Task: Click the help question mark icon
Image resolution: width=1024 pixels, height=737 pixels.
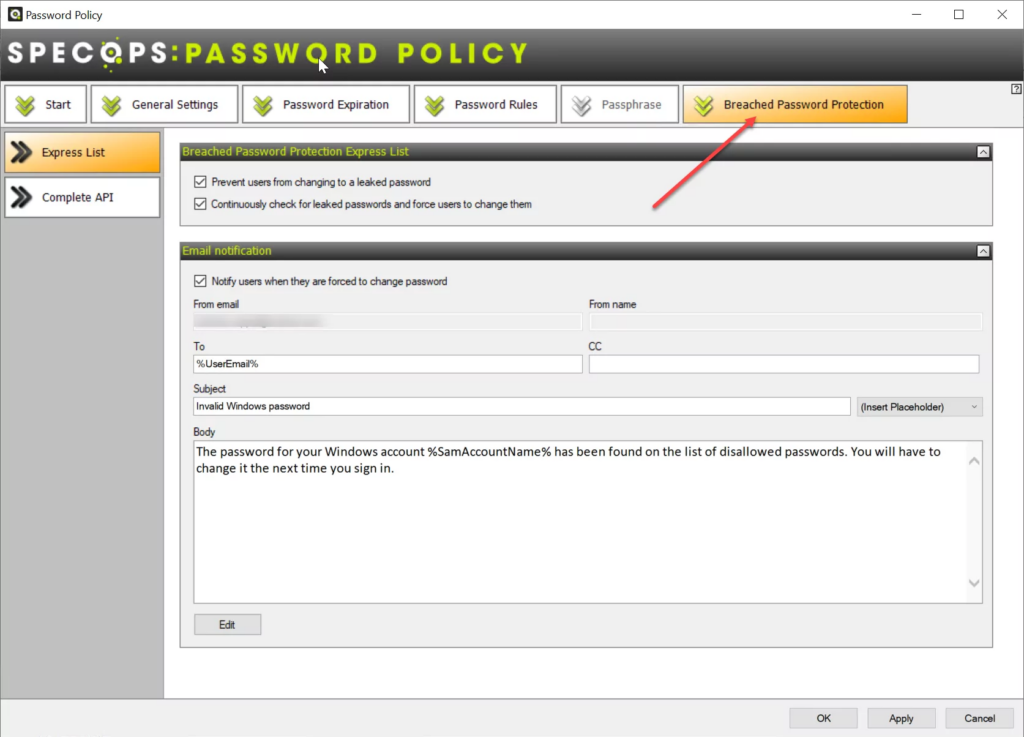Action: [x=1016, y=89]
